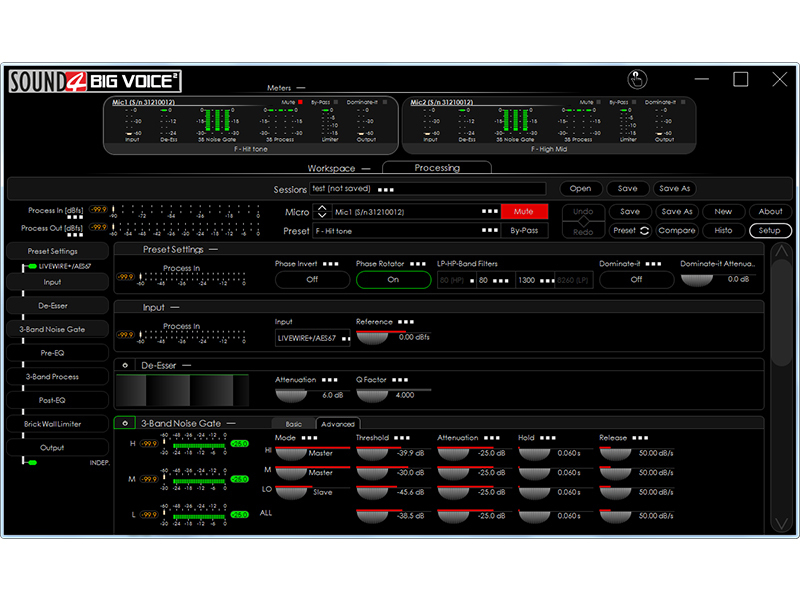Viewport: 800px width, 600px height.
Task: Open Noise Gate Attenuation three-dot options
Action: [x=492, y=438]
